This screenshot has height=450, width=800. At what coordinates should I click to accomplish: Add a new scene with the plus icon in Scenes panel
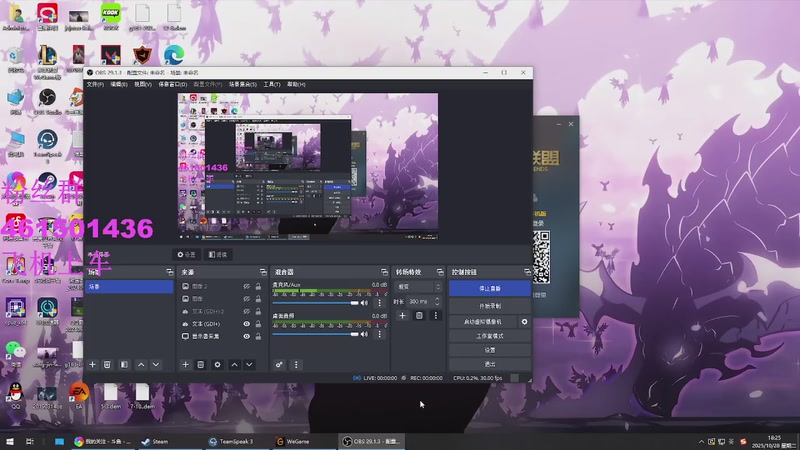tap(92, 365)
